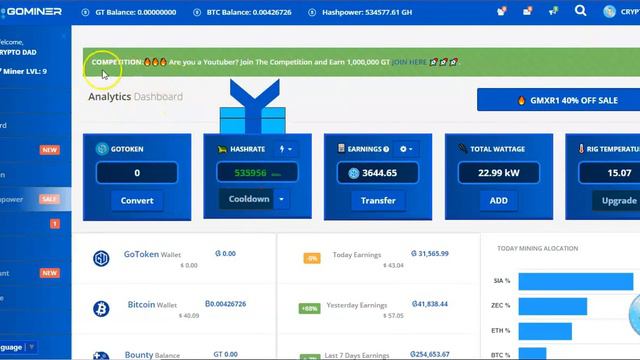Open the messages envelope icon
This screenshot has height=360, width=640.
click(527, 11)
